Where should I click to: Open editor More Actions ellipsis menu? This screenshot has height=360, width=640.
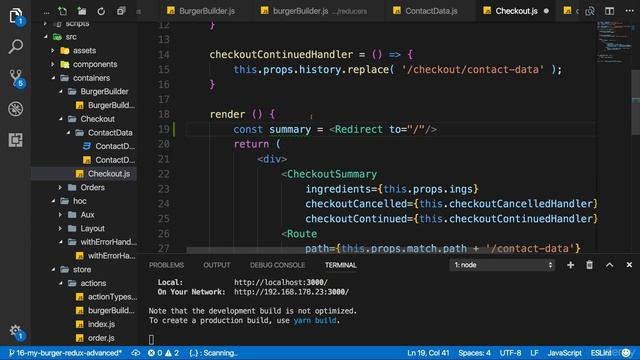click(629, 11)
